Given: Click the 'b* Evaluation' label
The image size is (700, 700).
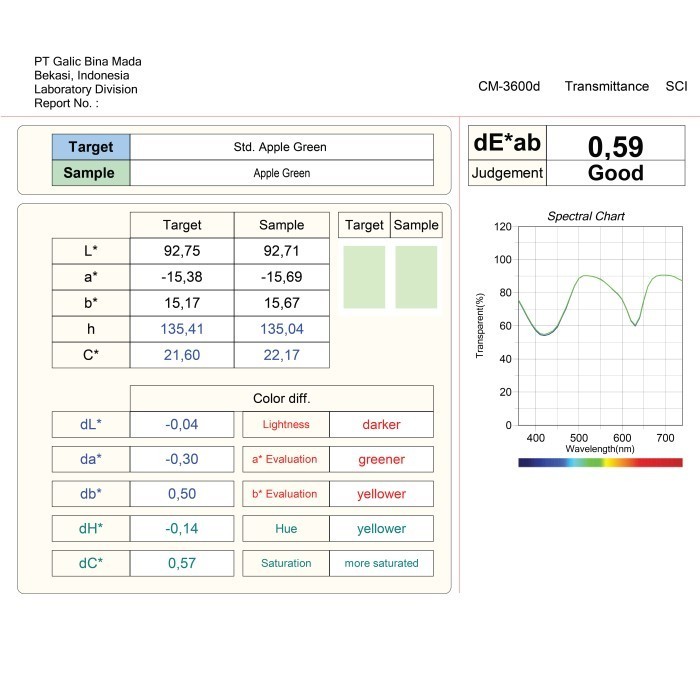Looking at the screenshot, I should pos(286,494).
